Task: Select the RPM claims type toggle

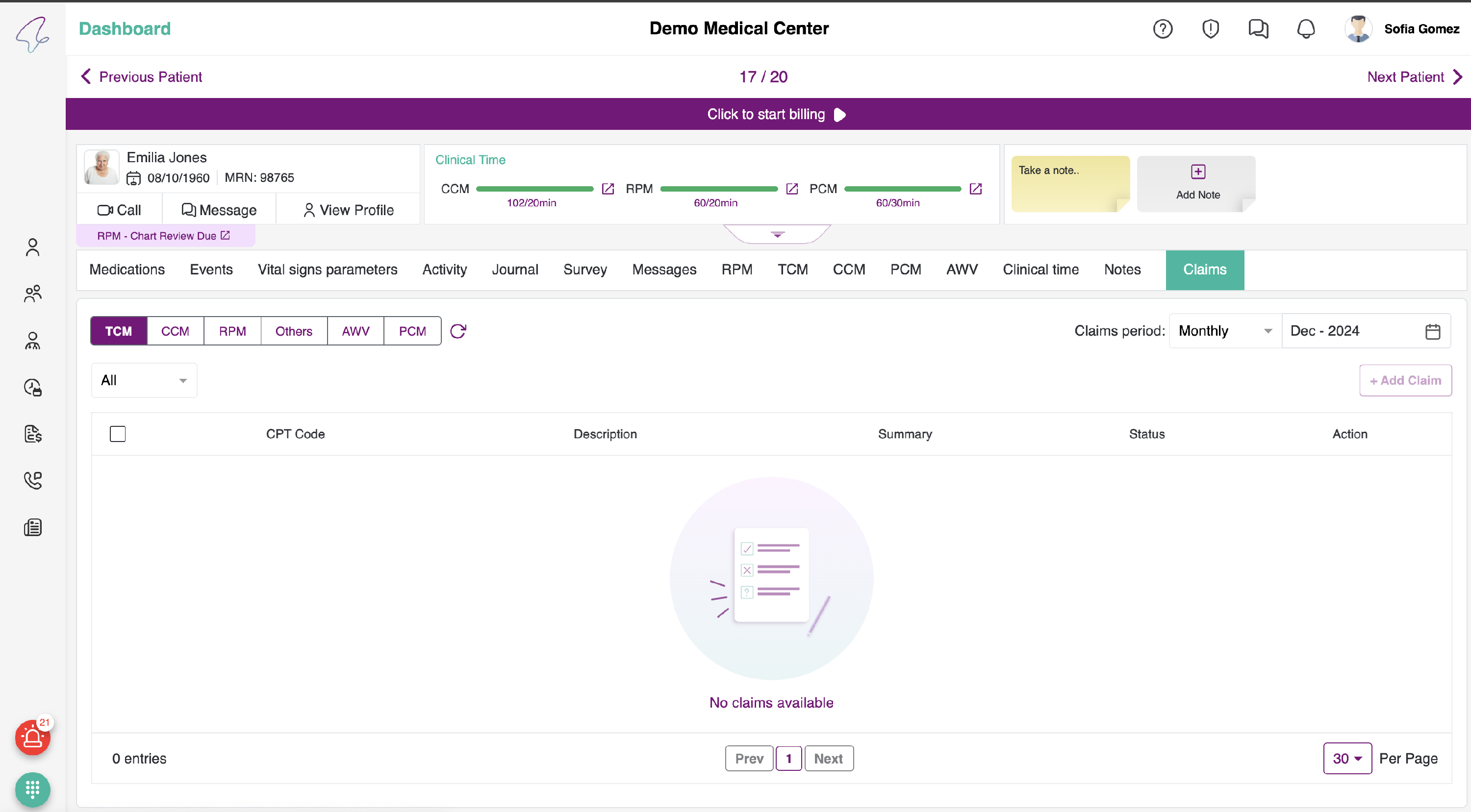Action: (232, 331)
